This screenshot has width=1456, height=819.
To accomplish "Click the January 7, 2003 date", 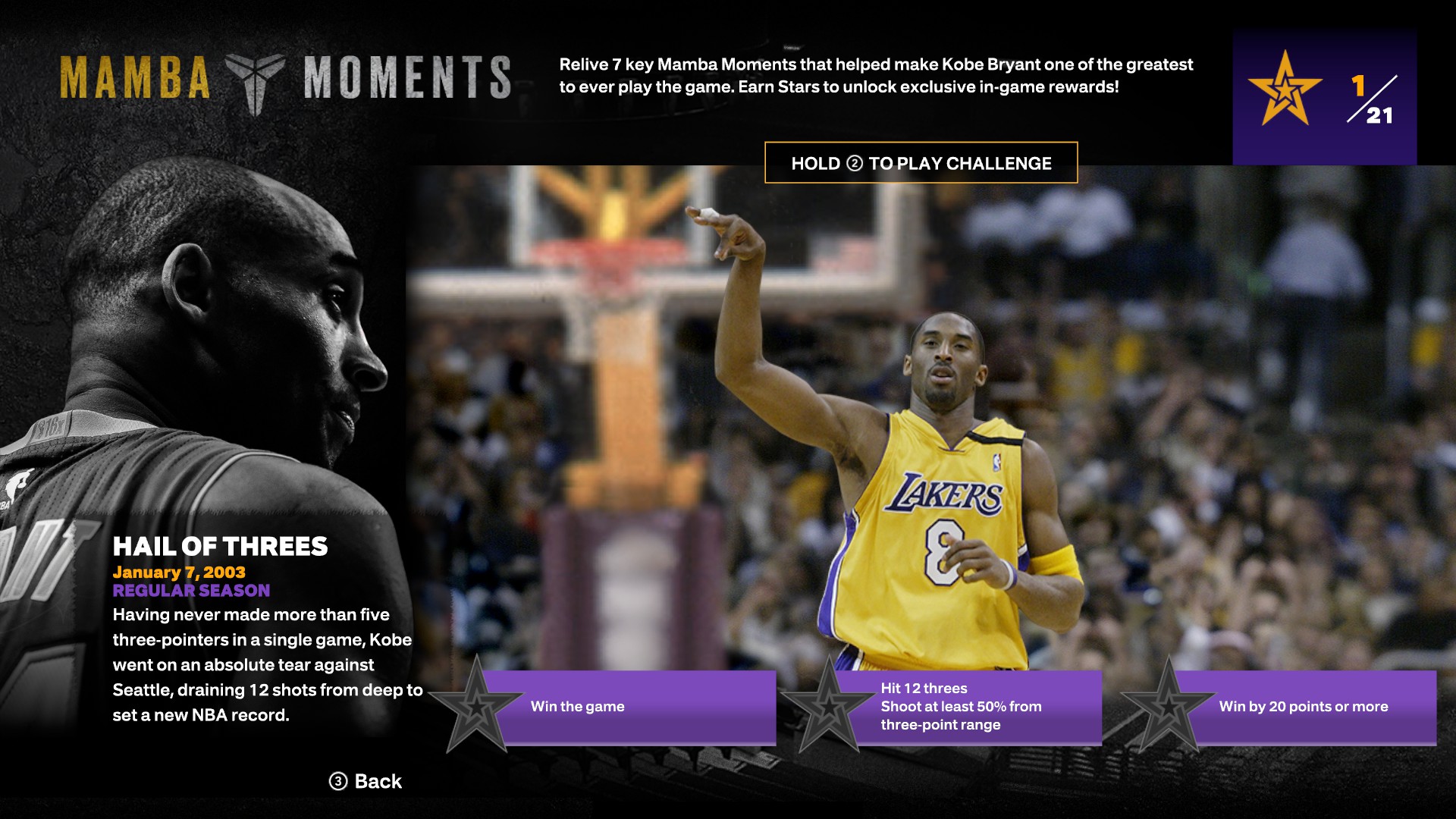I will 179,572.
